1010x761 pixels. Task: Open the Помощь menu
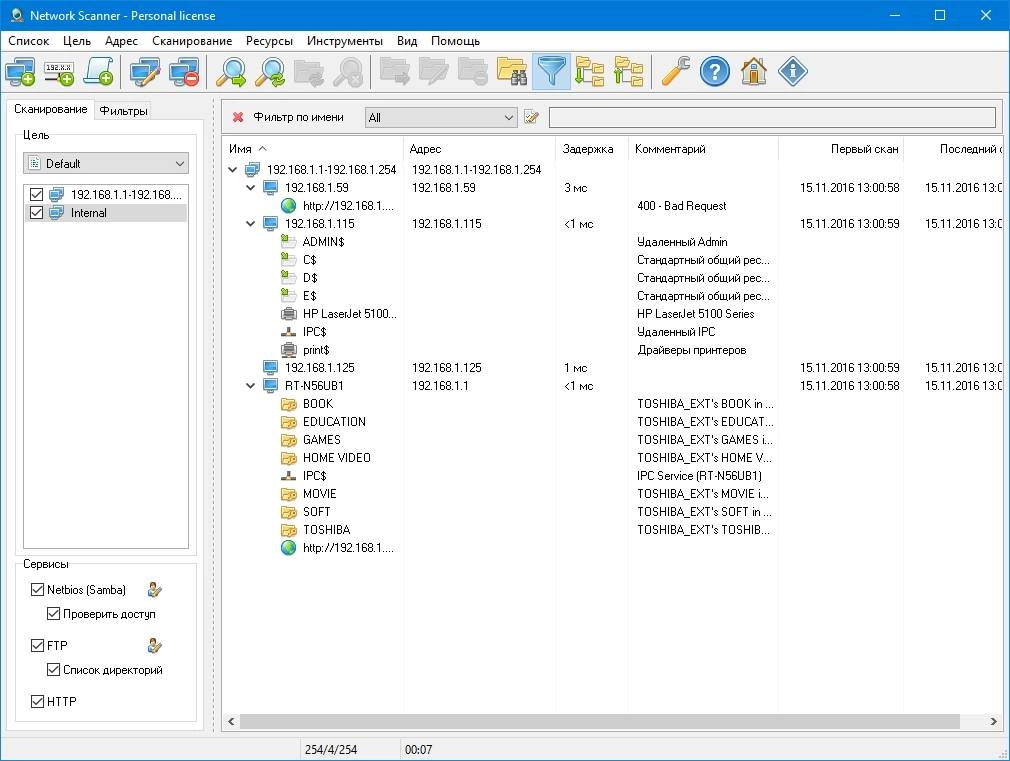point(455,41)
